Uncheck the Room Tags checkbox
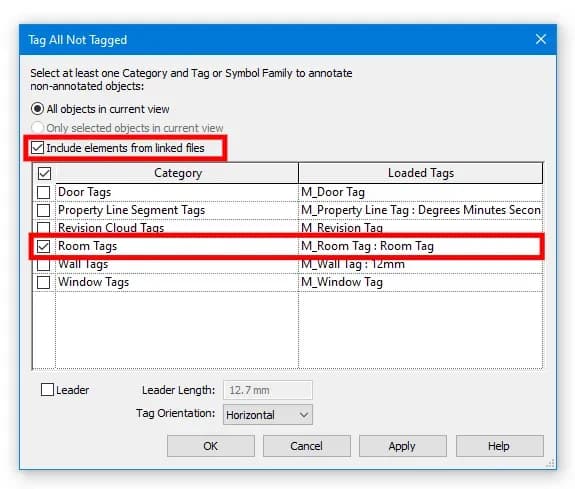The width and height of the screenshot is (575, 489). [43, 246]
